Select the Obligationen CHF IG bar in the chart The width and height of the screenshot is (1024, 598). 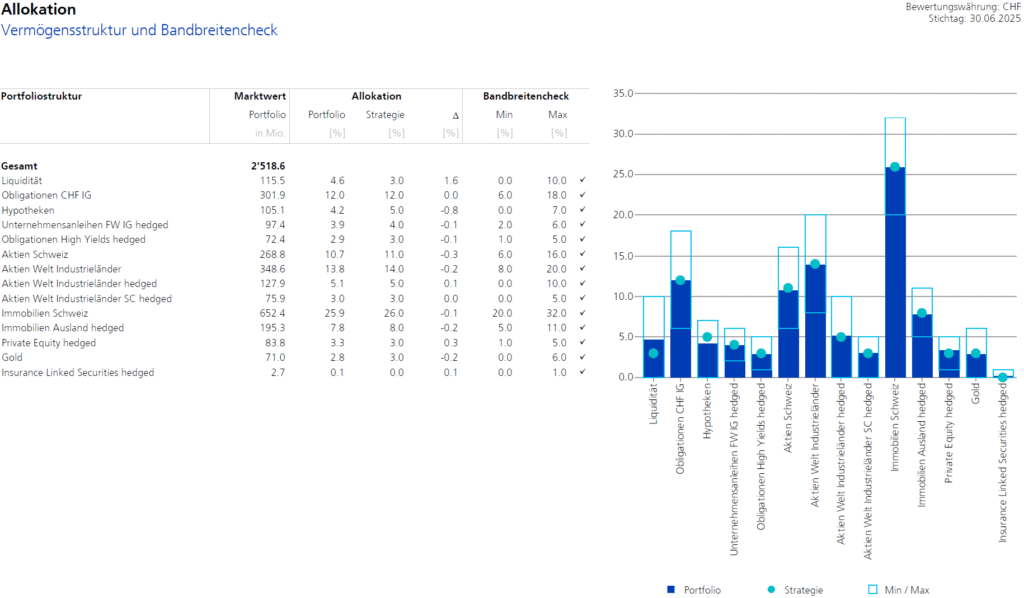click(680, 330)
